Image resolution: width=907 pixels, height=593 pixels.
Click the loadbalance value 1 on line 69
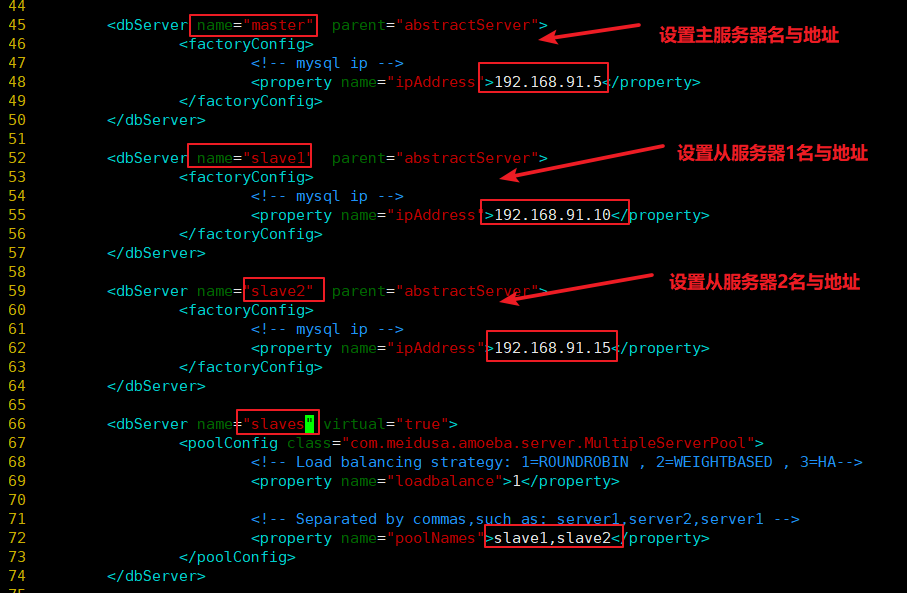pyautogui.click(x=517, y=481)
